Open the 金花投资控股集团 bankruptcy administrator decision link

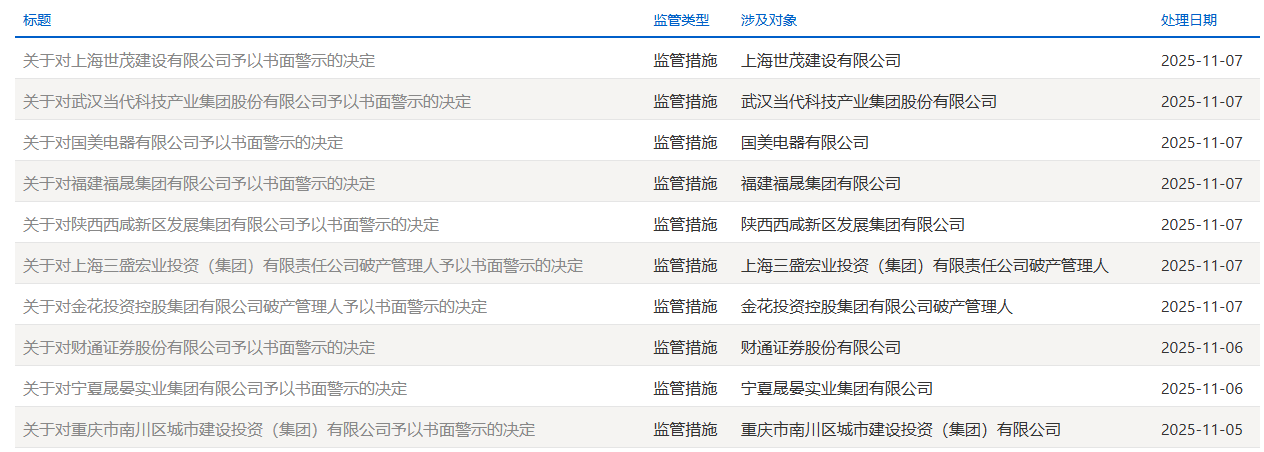255,306
